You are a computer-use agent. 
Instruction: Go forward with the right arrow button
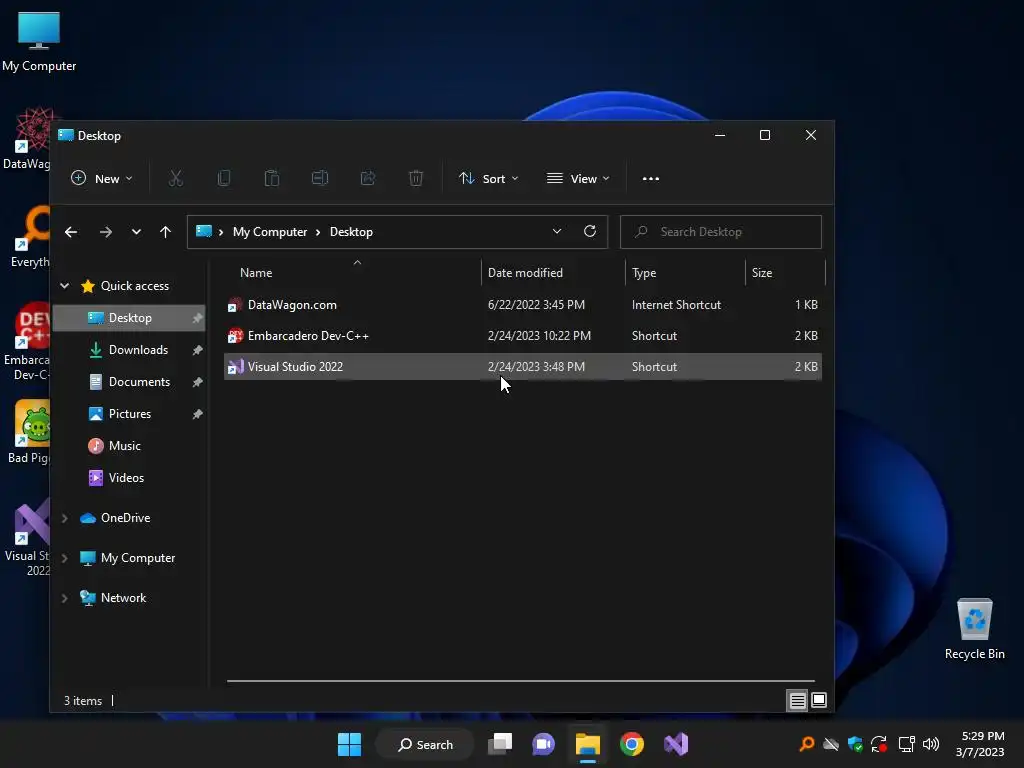[106, 232]
